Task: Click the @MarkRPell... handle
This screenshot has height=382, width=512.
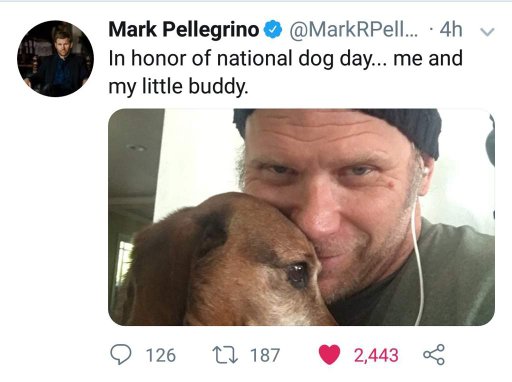Action: 353,30
